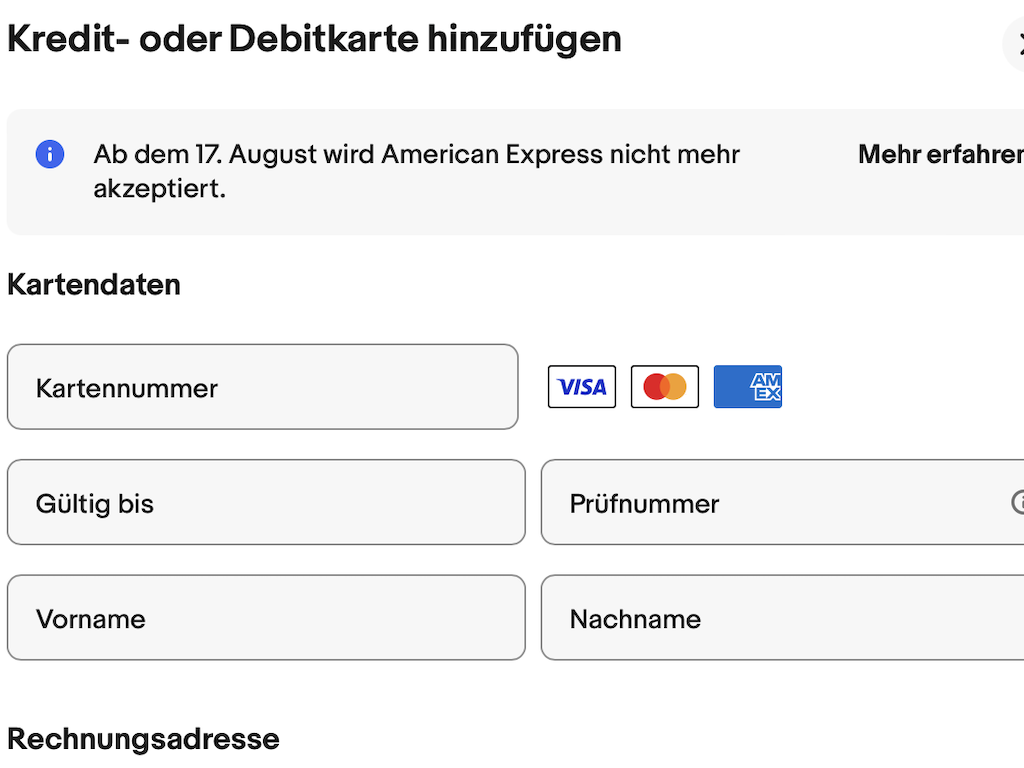Focus the Nachname text field
Image resolution: width=1024 pixels, height=768 pixels.
[780, 618]
